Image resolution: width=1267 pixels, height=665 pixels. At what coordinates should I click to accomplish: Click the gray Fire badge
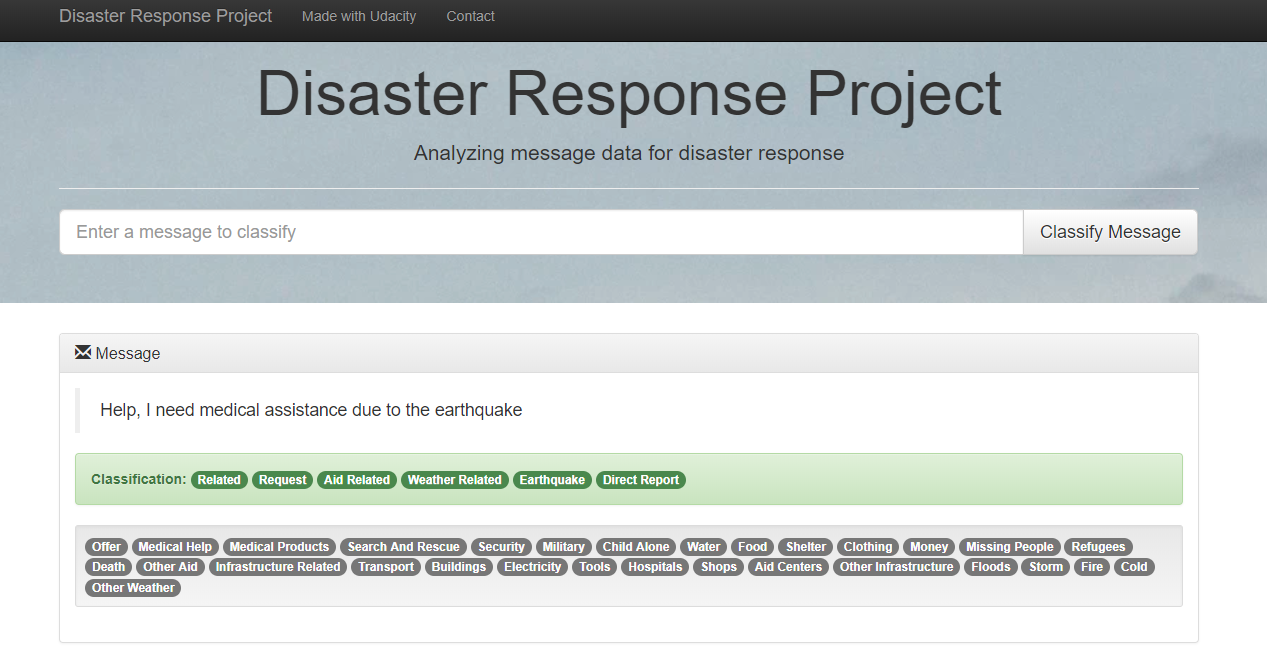pyautogui.click(x=1092, y=567)
